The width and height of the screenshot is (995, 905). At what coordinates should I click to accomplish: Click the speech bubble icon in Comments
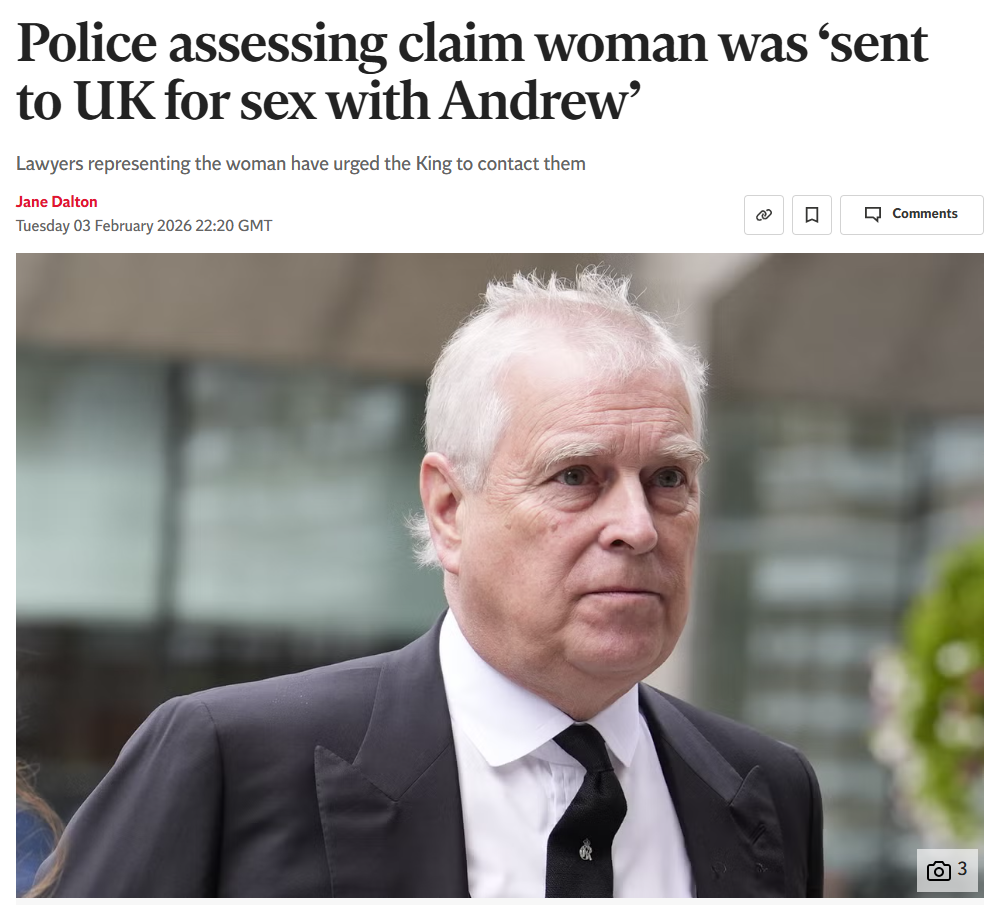[x=873, y=214]
